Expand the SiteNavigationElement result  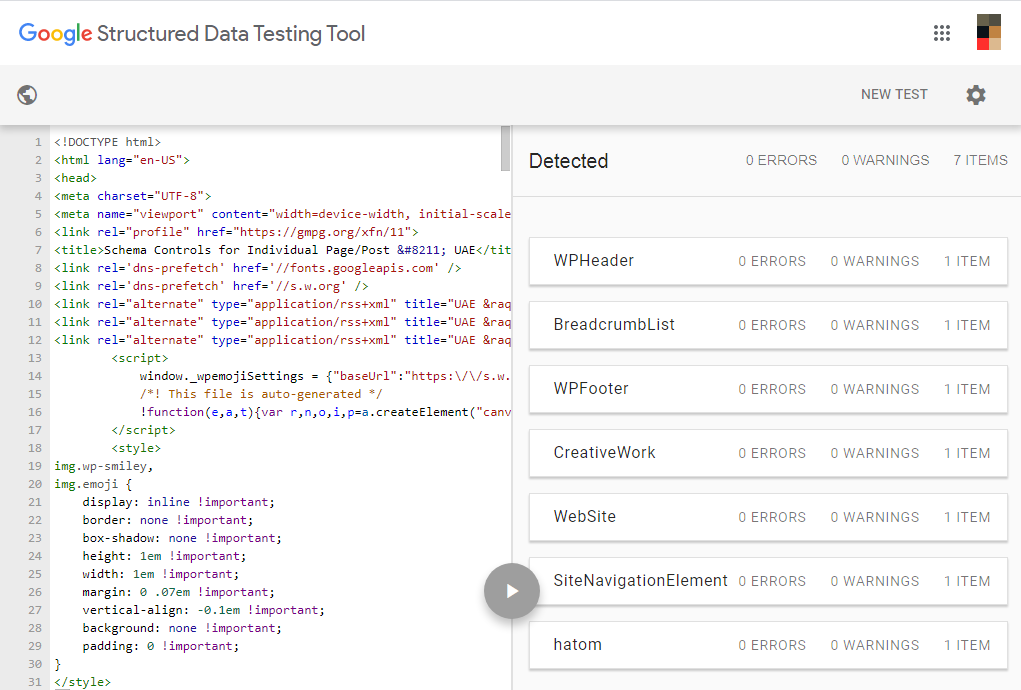click(x=767, y=581)
